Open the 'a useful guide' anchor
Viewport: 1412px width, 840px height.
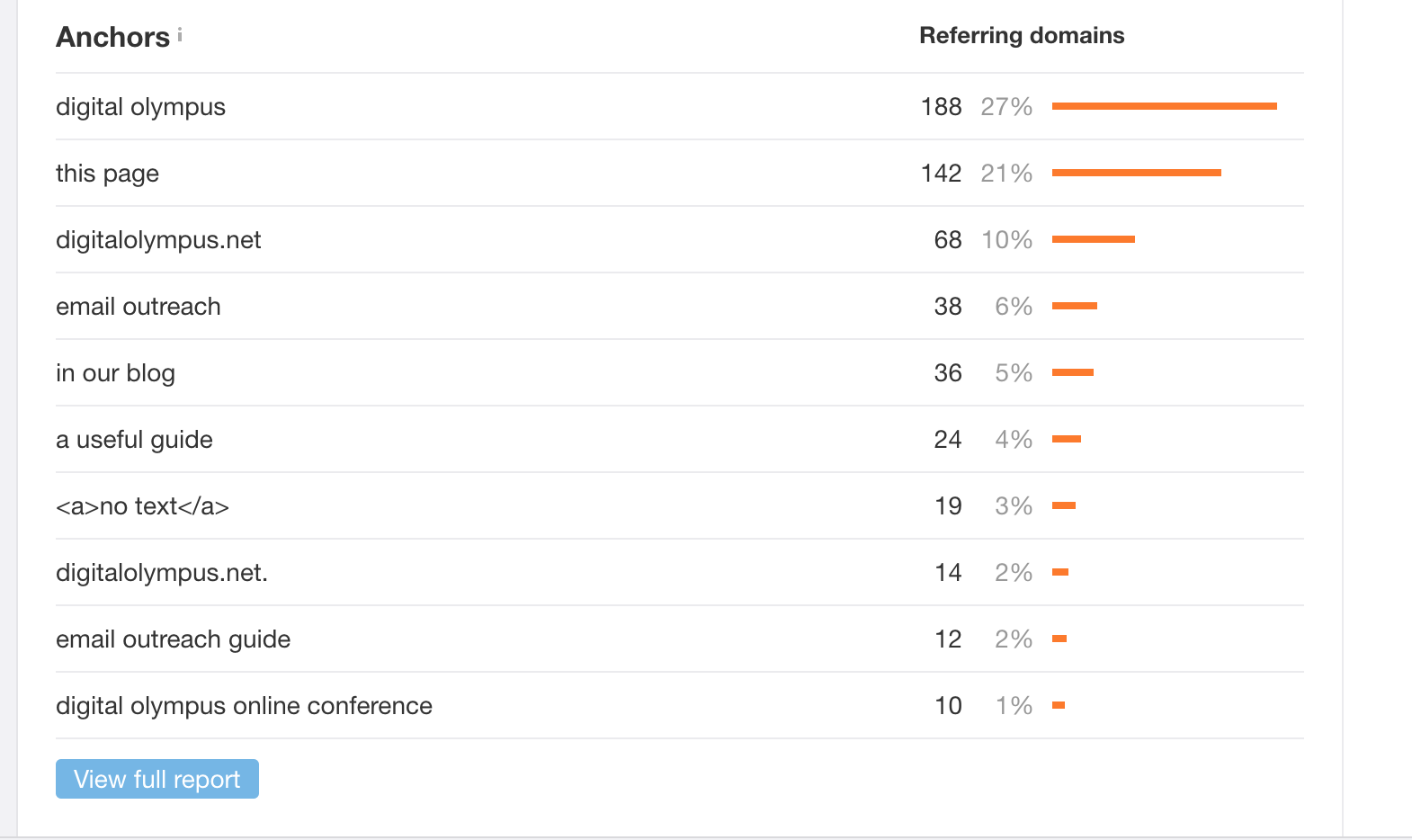tap(134, 440)
